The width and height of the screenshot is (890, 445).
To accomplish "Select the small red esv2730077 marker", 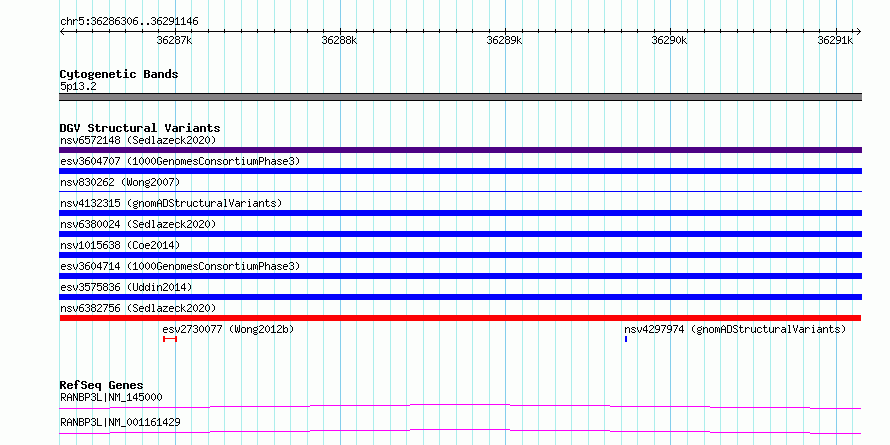I will coord(170,339).
